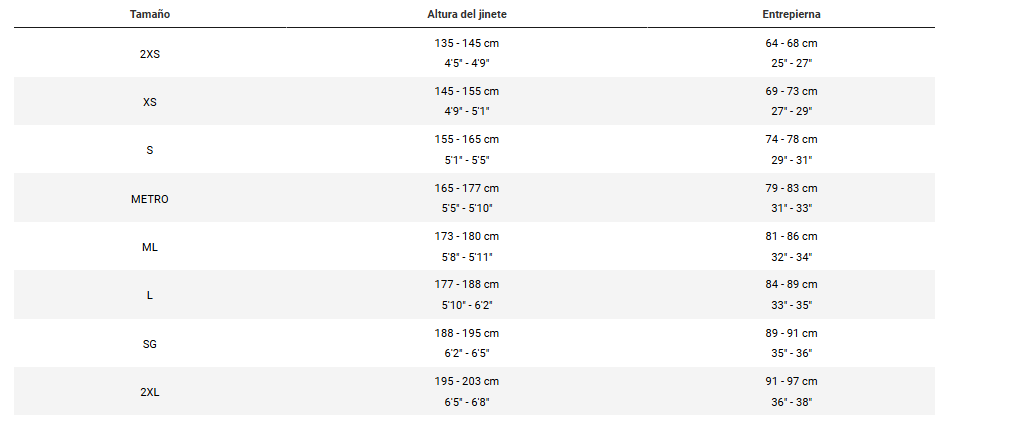Viewport: 1030px width, 434px height.
Task: Click the S size label
Action: pyautogui.click(x=150, y=150)
